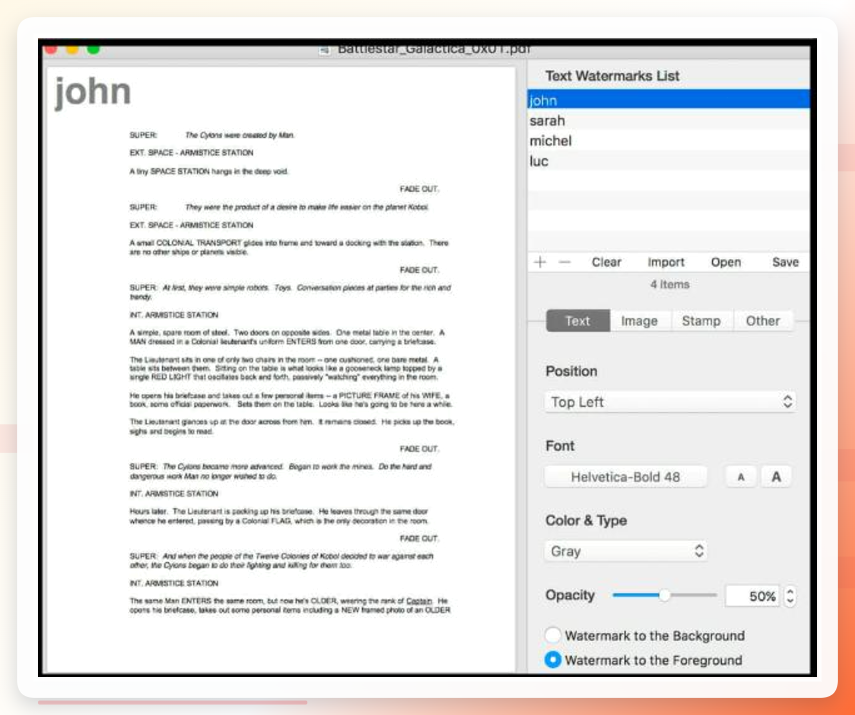Decrease font size with small A button
The height and width of the screenshot is (715, 855).
point(740,477)
